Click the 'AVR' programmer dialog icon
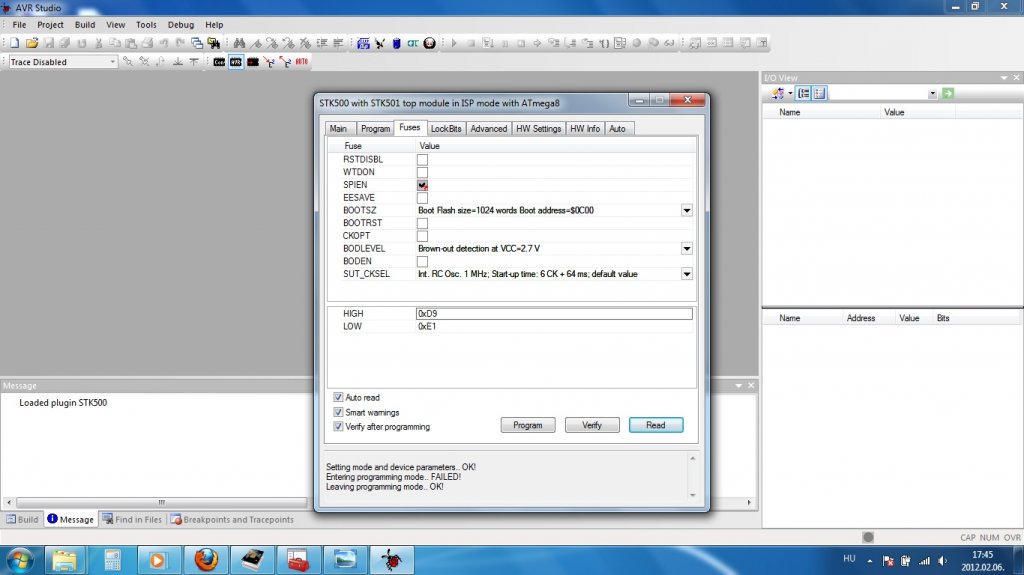This screenshot has width=1024, height=575. click(x=236, y=62)
